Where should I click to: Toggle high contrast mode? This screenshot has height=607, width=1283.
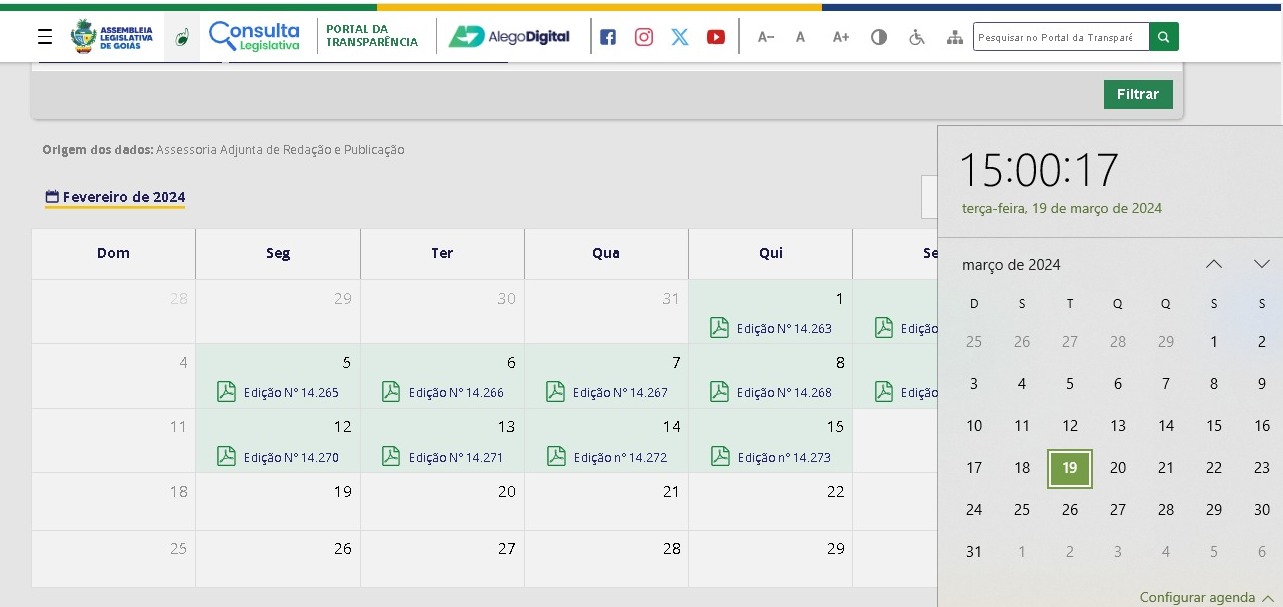click(x=879, y=37)
